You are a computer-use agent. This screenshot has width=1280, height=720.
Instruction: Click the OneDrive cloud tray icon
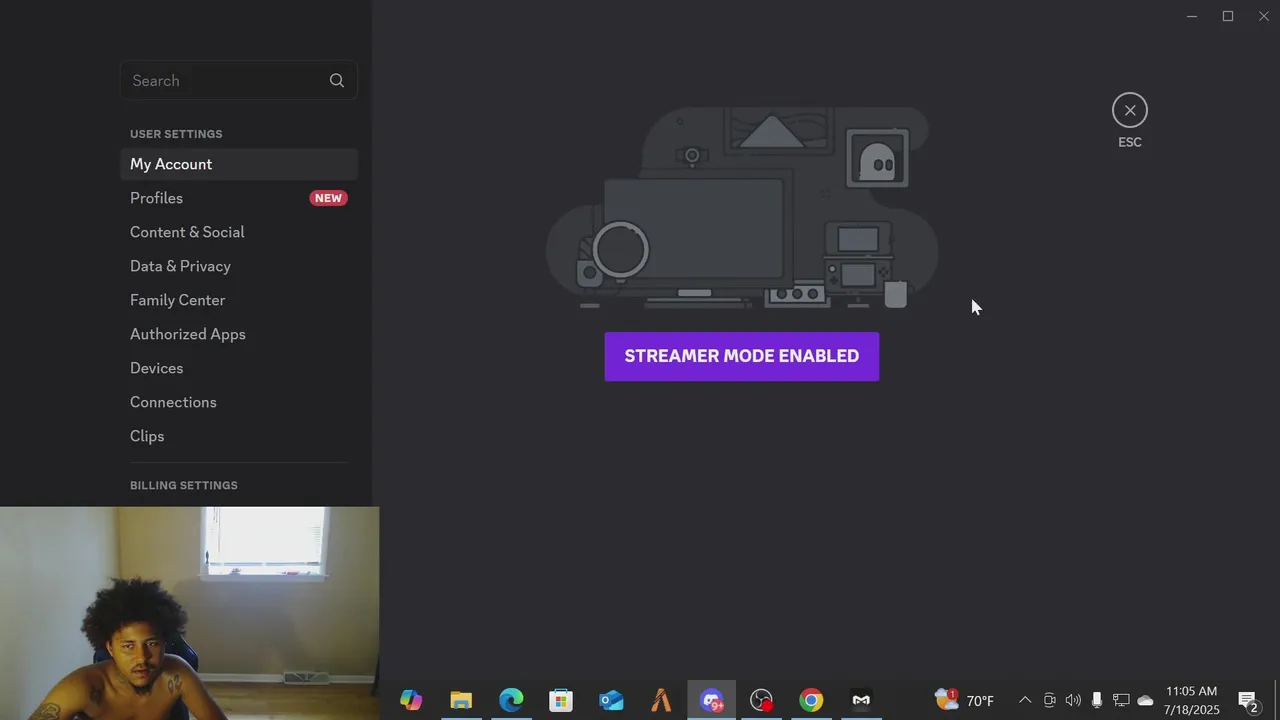pyautogui.click(x=1146, y=700)
